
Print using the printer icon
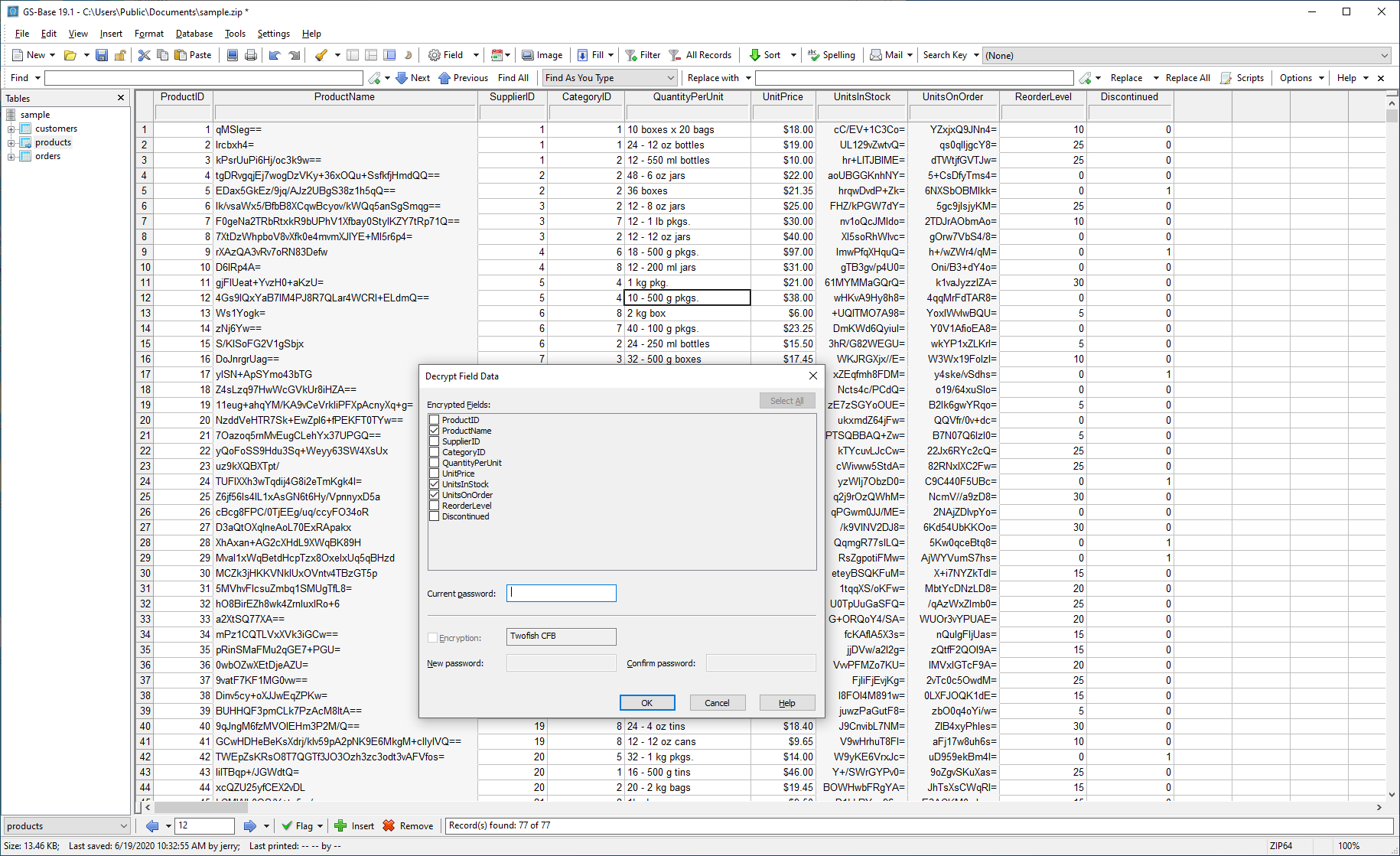click(x=251, y=55)
